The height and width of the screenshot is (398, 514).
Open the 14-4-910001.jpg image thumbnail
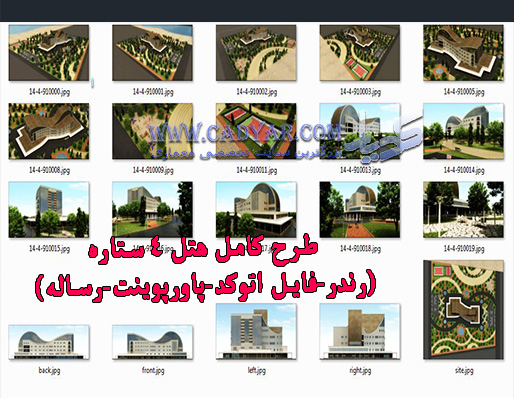coord(152,53)
